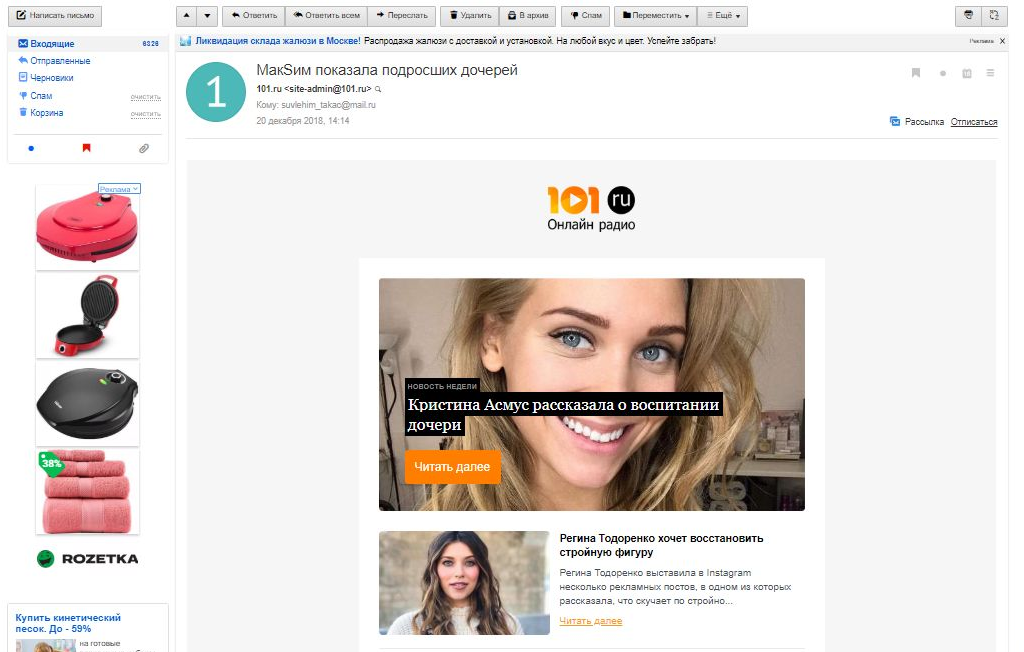Viewport: 1024px width, 652px height.
Task: Open the pink towels ad thumbnail
Action: point(87,490)
